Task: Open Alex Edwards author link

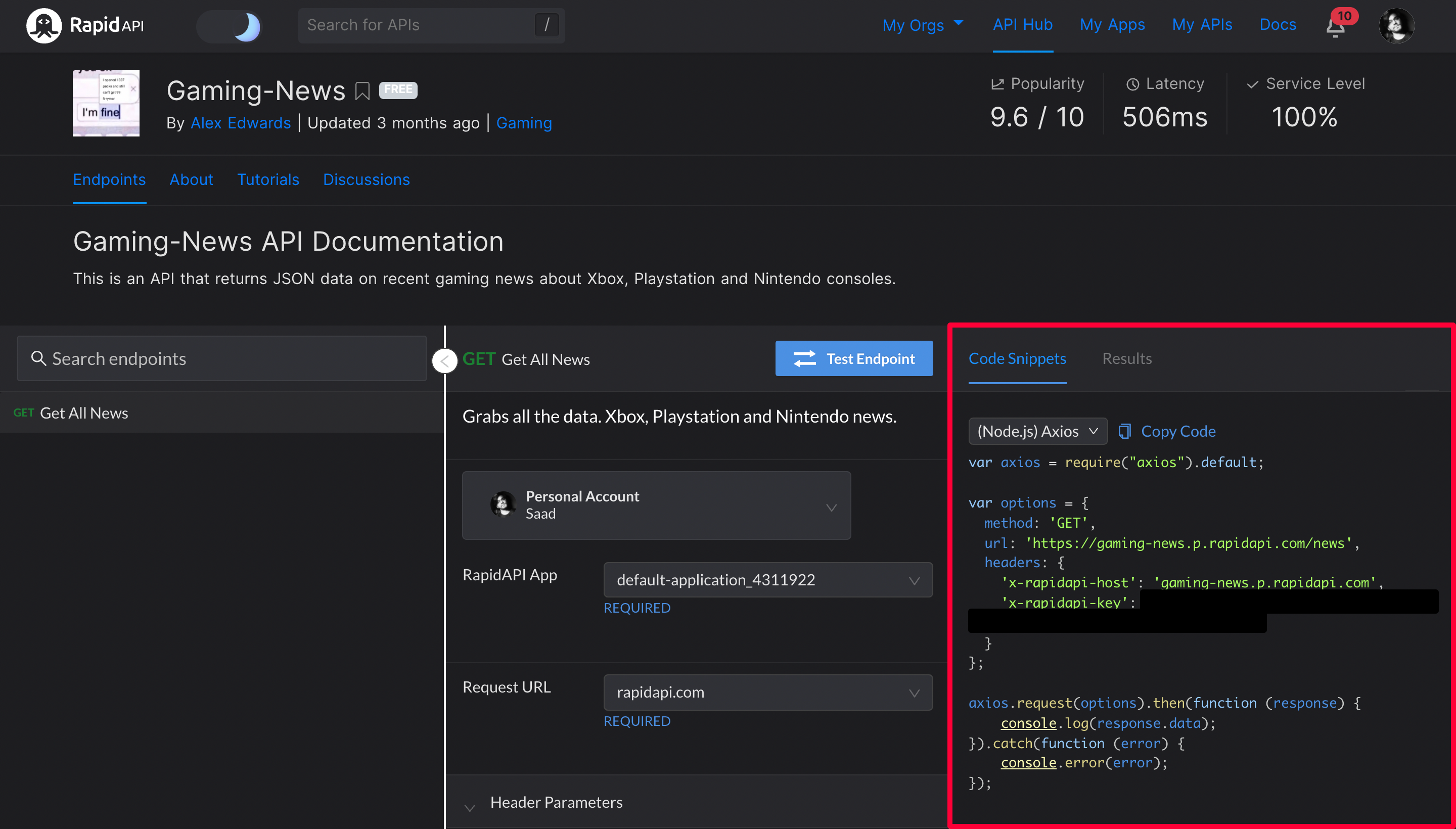Action: [240, 123]
